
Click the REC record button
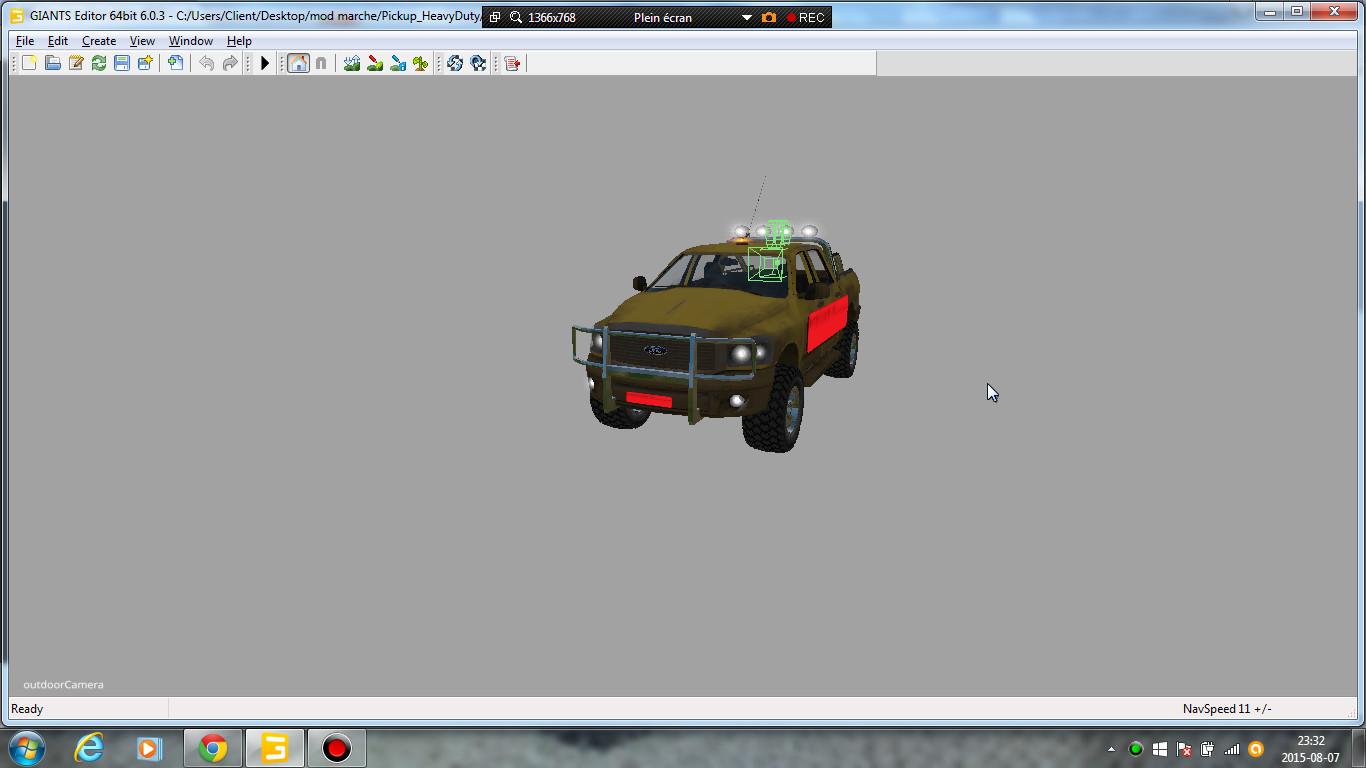point(805,18)
